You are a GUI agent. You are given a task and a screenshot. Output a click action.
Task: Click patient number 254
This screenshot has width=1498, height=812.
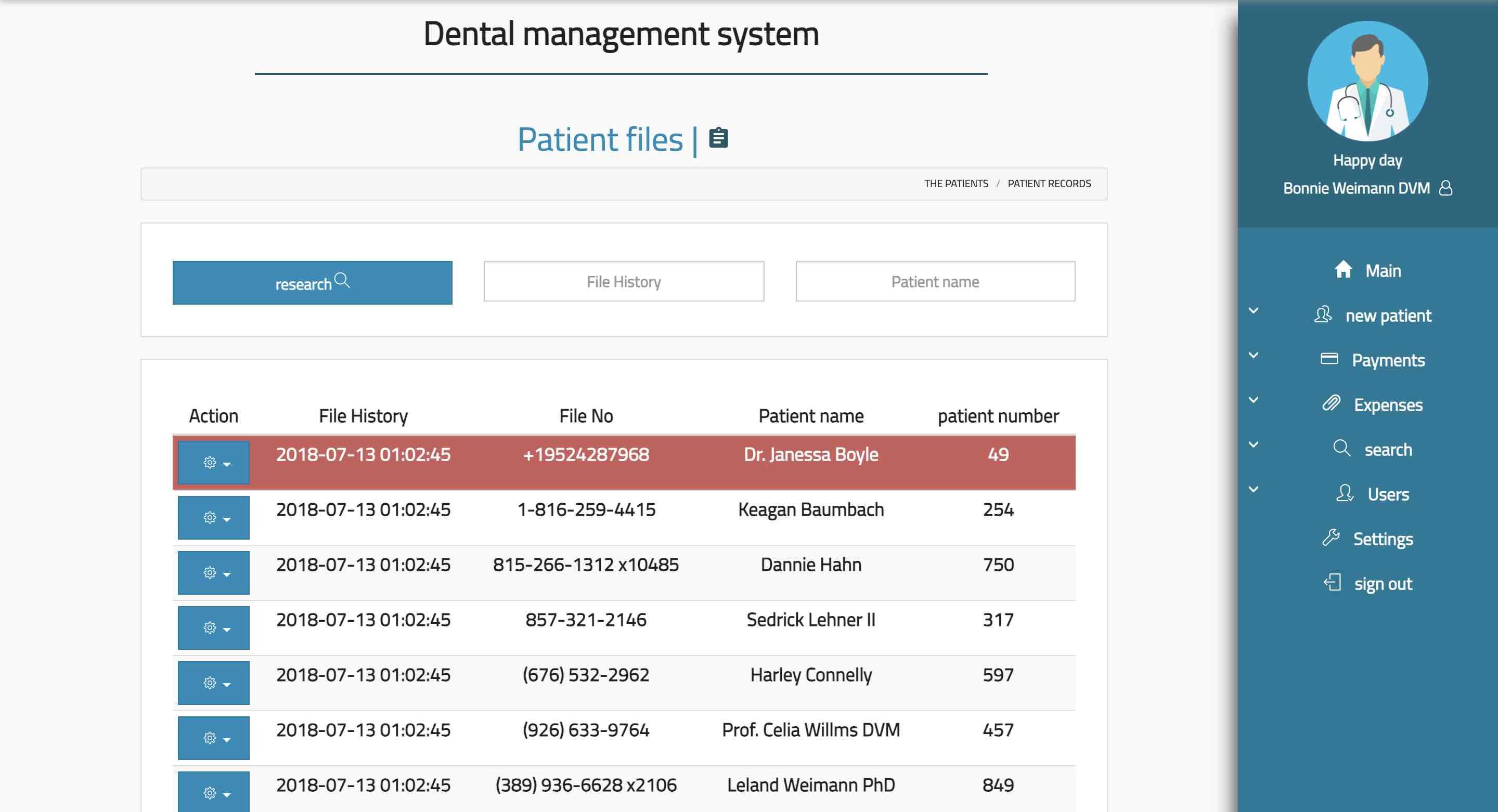(x=999, y=510)
